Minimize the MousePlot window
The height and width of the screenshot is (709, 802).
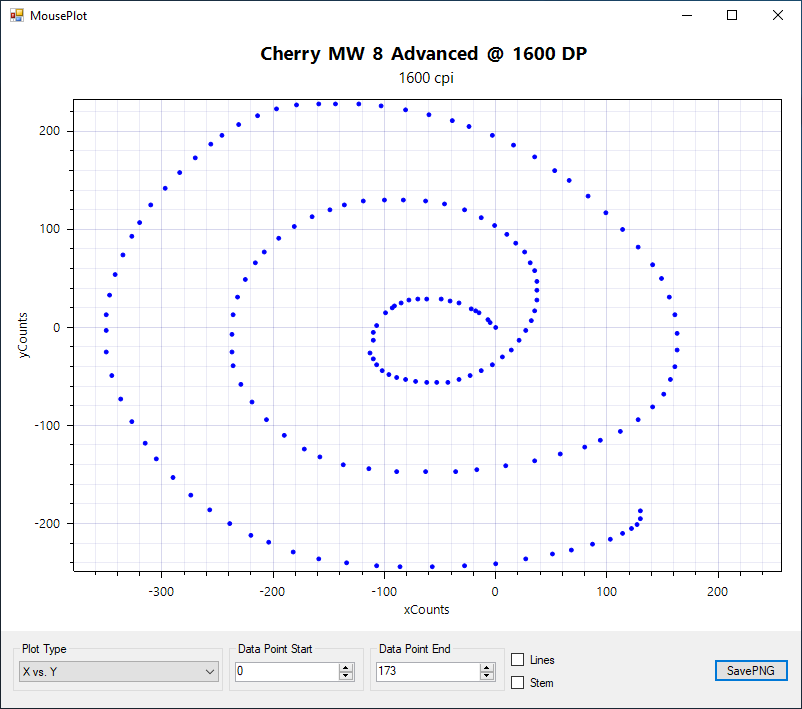coord(687,15)
